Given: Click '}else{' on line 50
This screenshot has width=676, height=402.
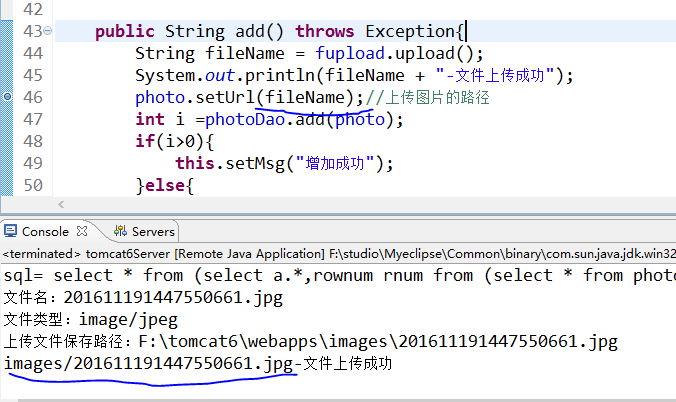Looking at the screenshot, I should pyautogui.click(x=165, y=185).
